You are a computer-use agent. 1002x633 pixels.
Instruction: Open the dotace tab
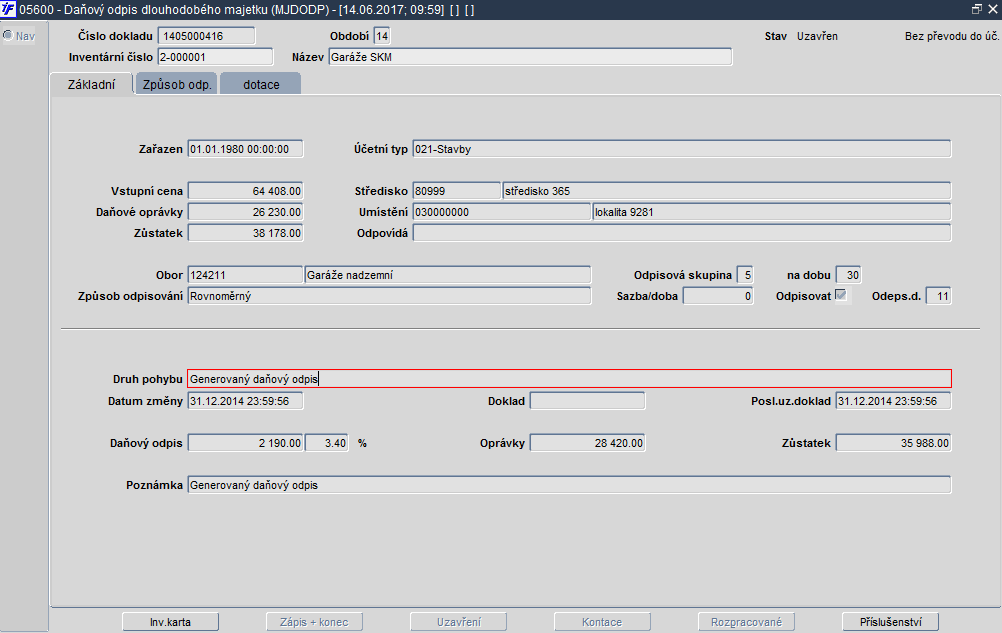click(261, 84)
